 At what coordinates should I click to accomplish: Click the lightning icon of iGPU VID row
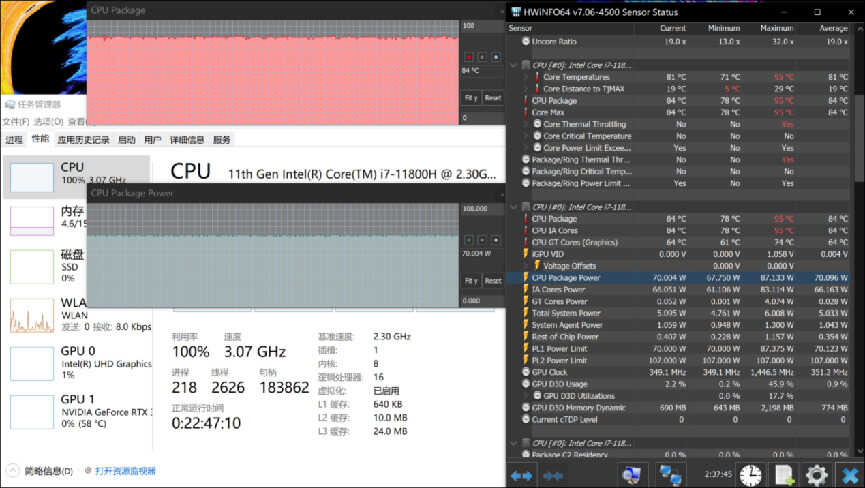[526, 254]
